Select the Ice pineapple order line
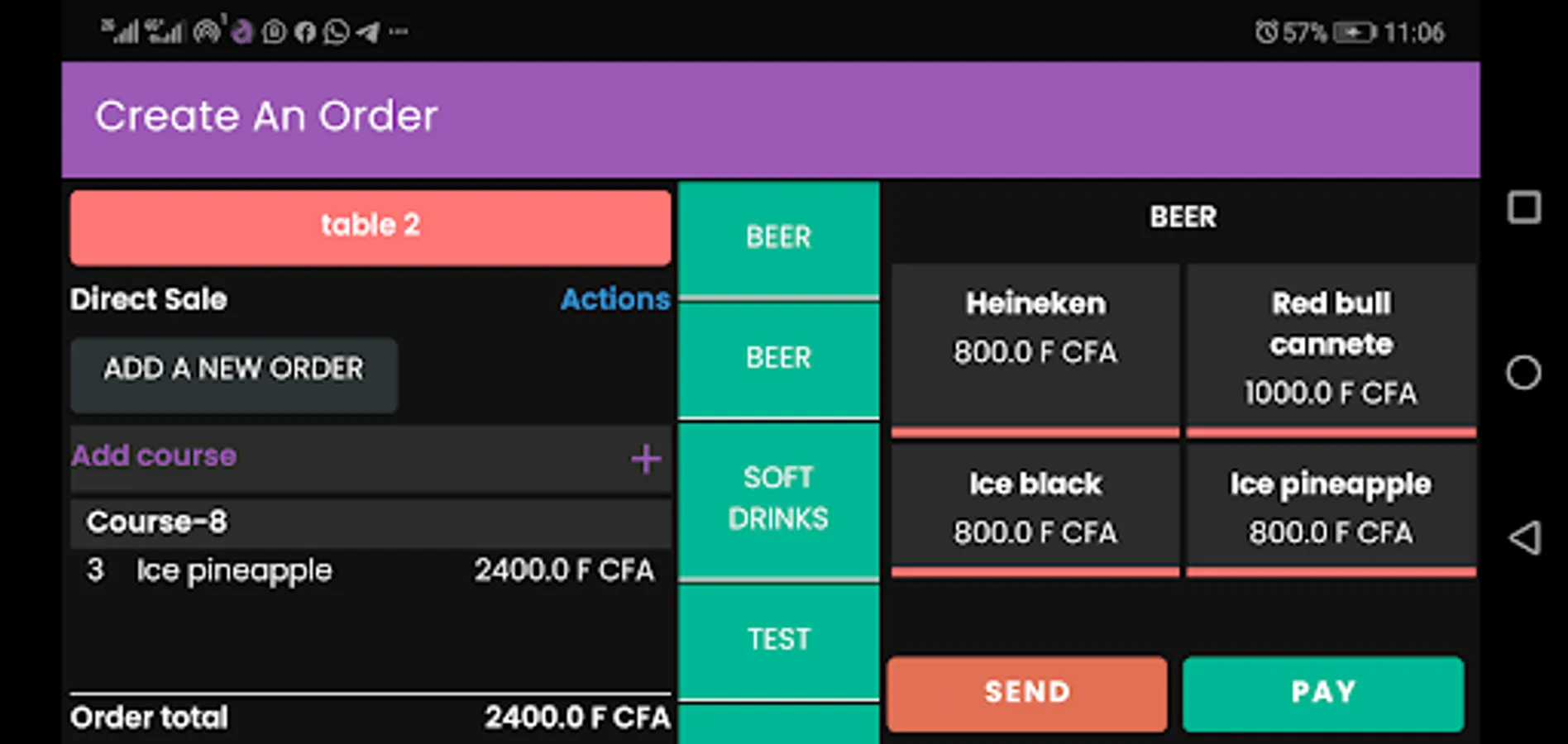 pos(370,570)
